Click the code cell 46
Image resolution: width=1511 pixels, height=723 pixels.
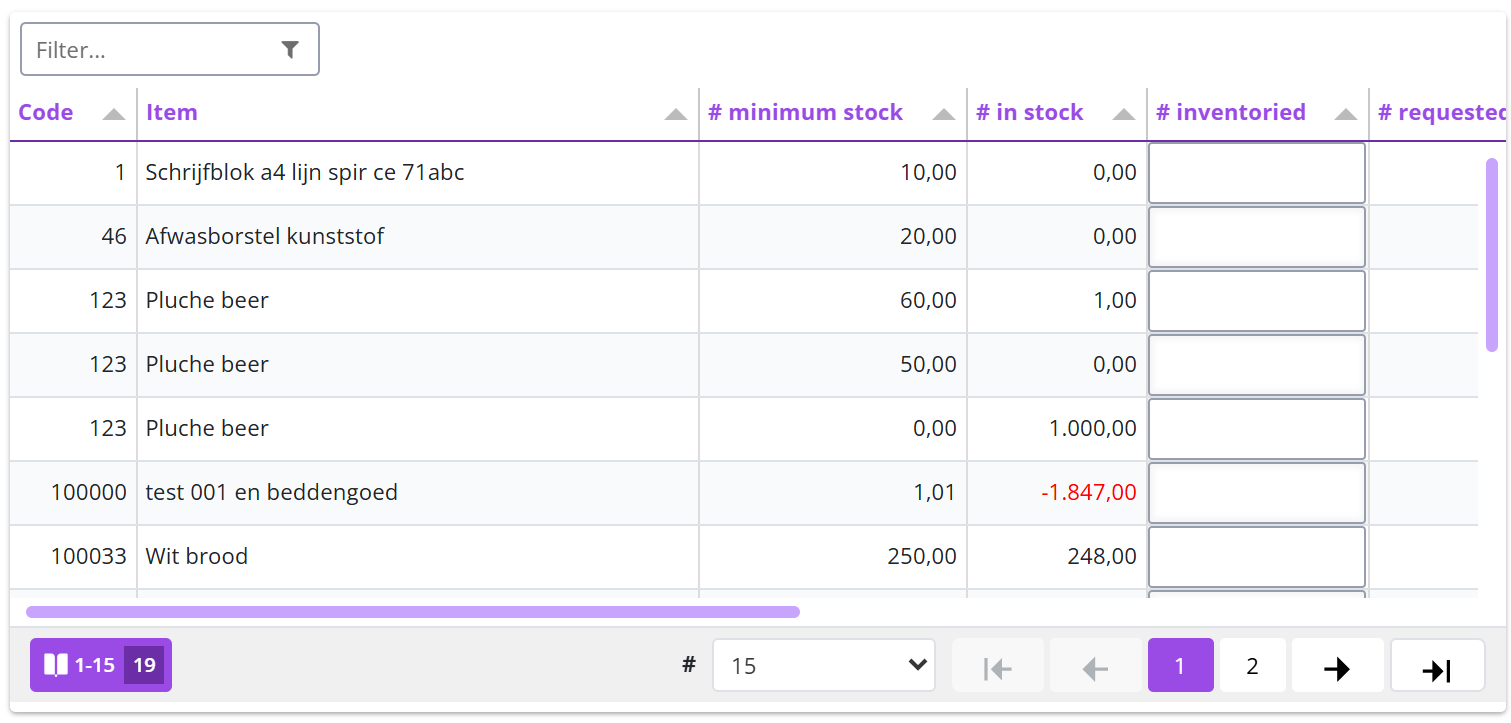pos(114,237)
